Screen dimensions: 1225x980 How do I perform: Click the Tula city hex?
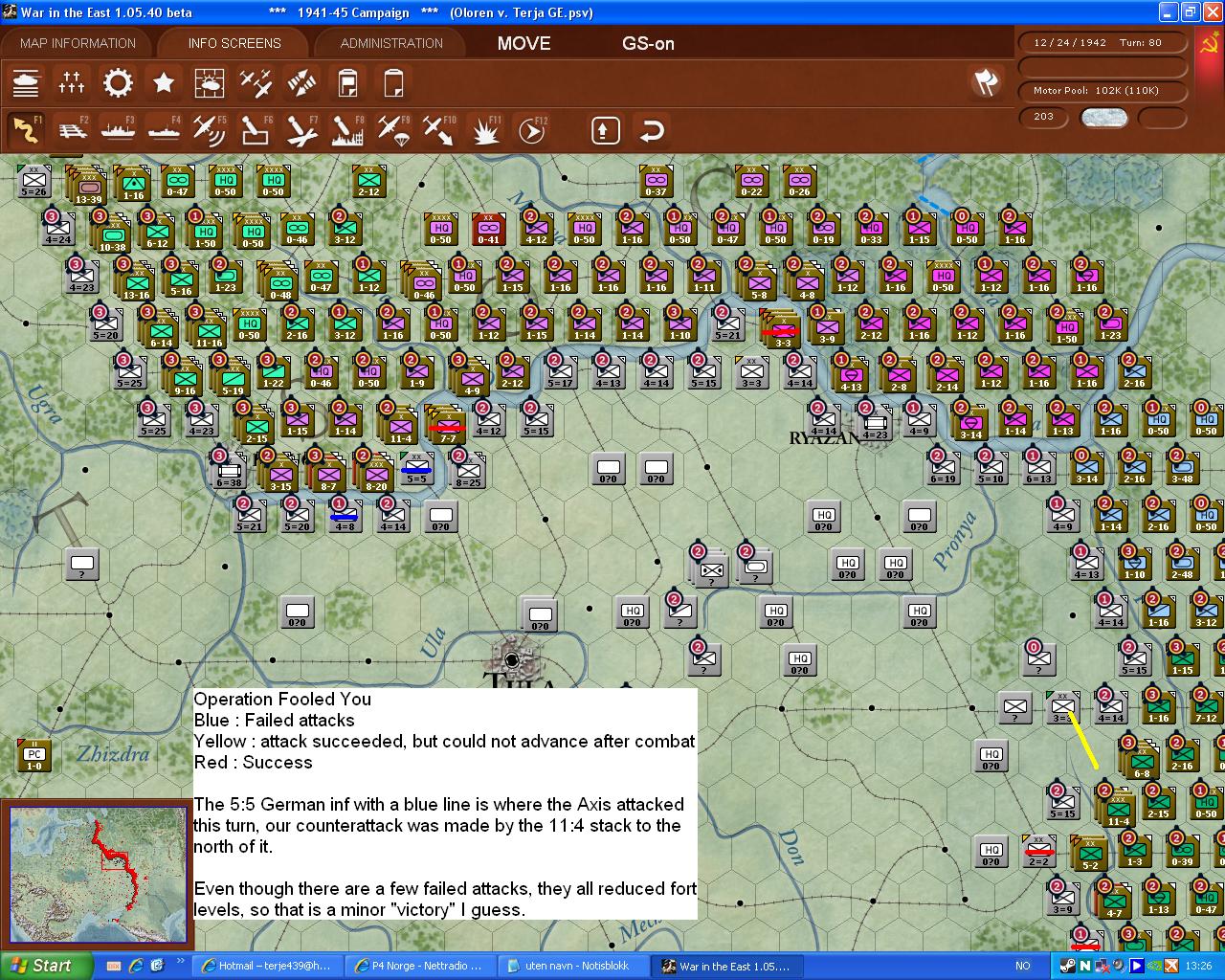point(512,659)
